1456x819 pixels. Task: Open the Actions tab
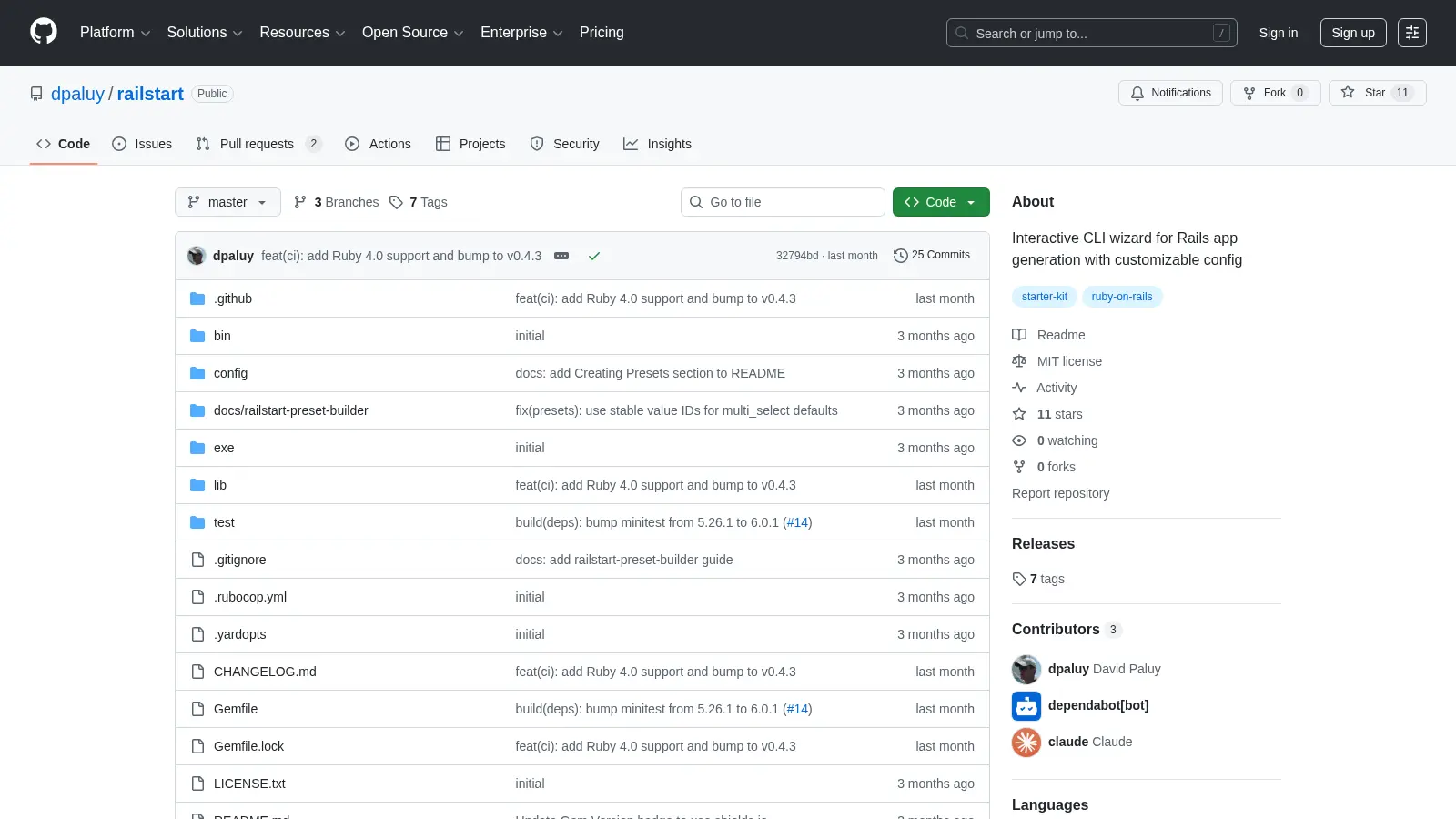tap(378, 144)
